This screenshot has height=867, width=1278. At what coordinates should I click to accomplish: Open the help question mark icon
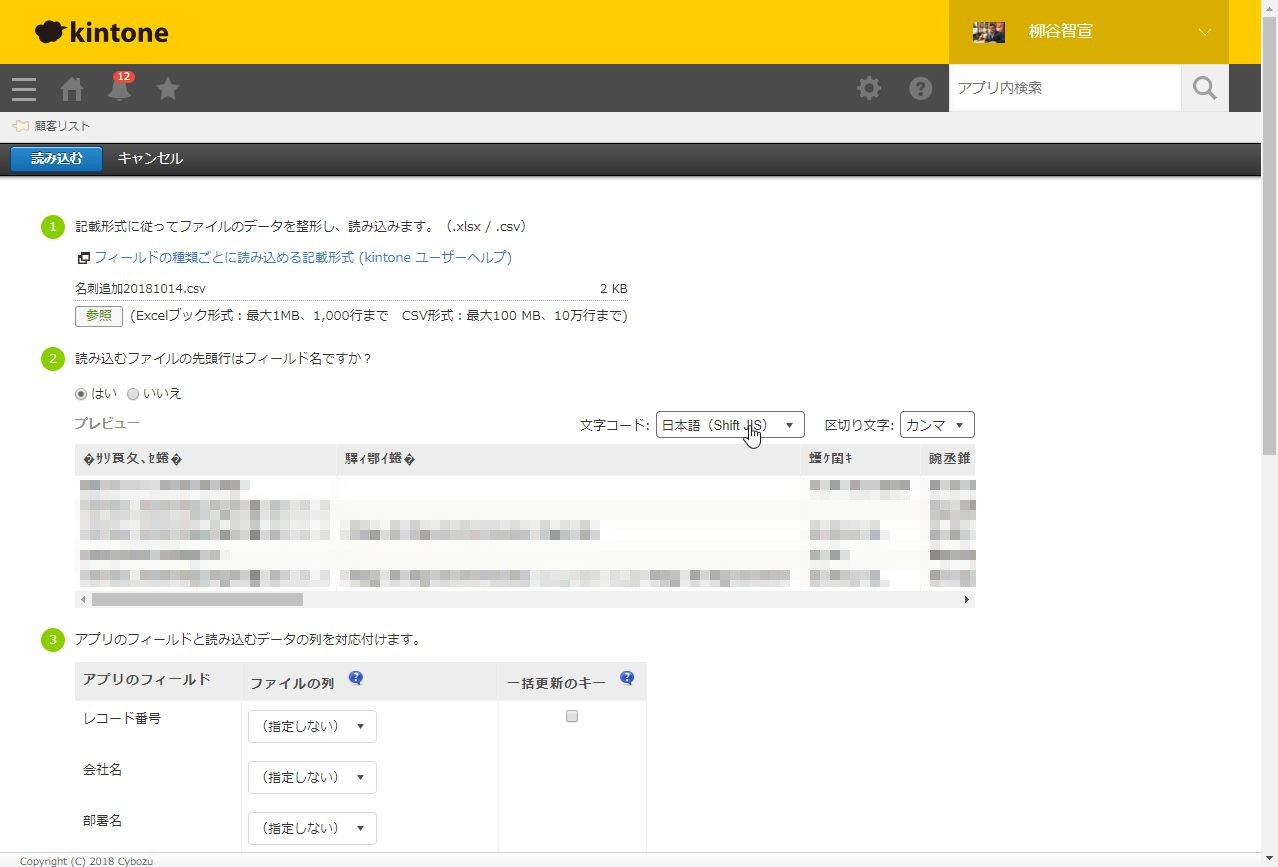point(920,88)
